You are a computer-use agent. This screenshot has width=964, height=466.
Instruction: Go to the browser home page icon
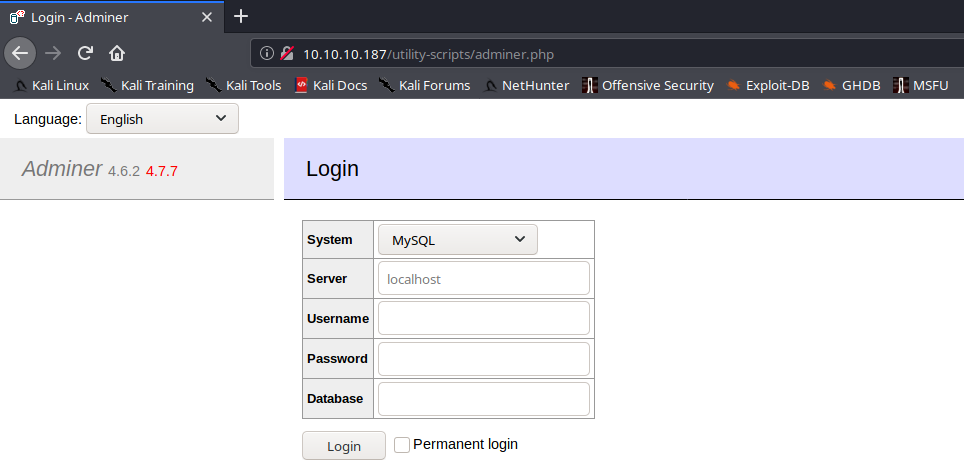click(x=117, y=53)
